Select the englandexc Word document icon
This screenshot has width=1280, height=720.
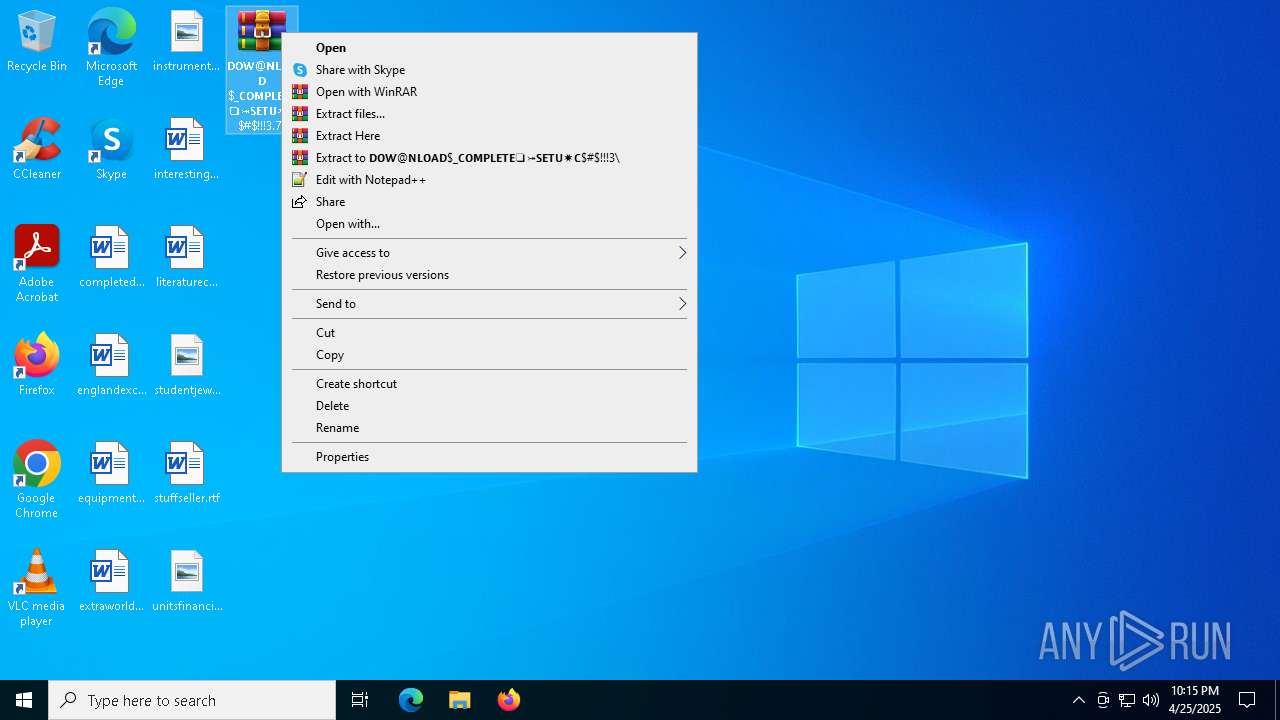click(111, 366)
